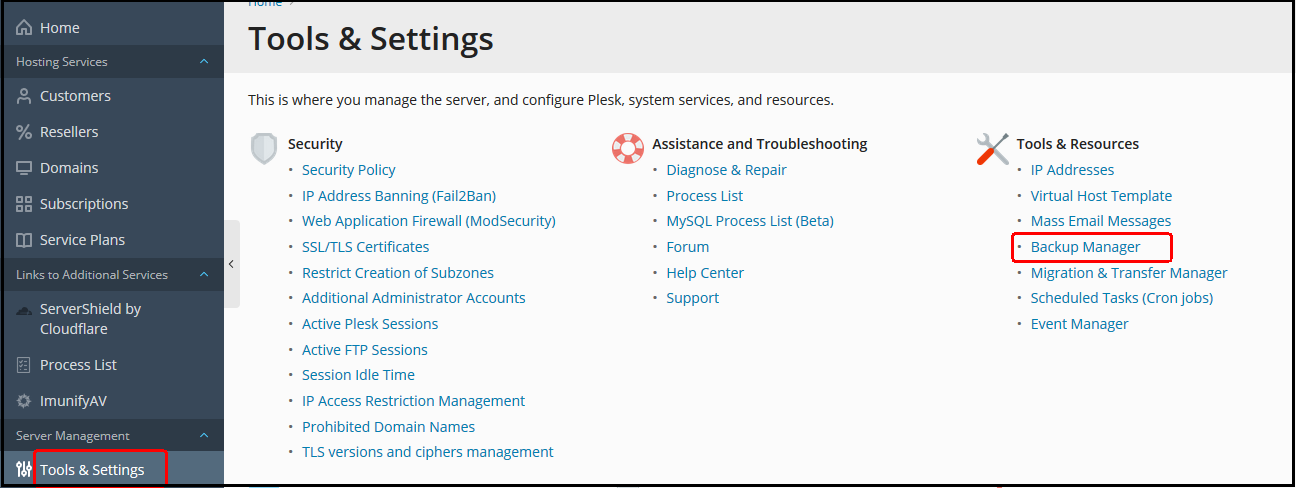Collapse the Server Management section
This screenshot has height=488, width=1296.
point(204,436)
